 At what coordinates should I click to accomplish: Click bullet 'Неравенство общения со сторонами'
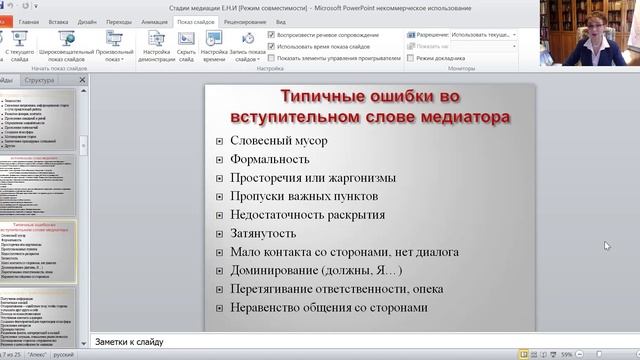click(329, 307)
